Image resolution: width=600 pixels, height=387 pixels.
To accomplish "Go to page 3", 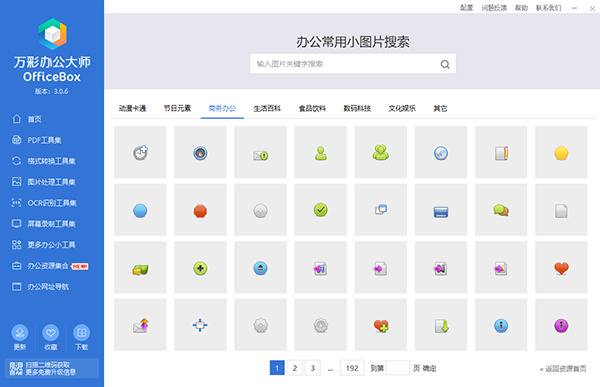I will [313, 368].
